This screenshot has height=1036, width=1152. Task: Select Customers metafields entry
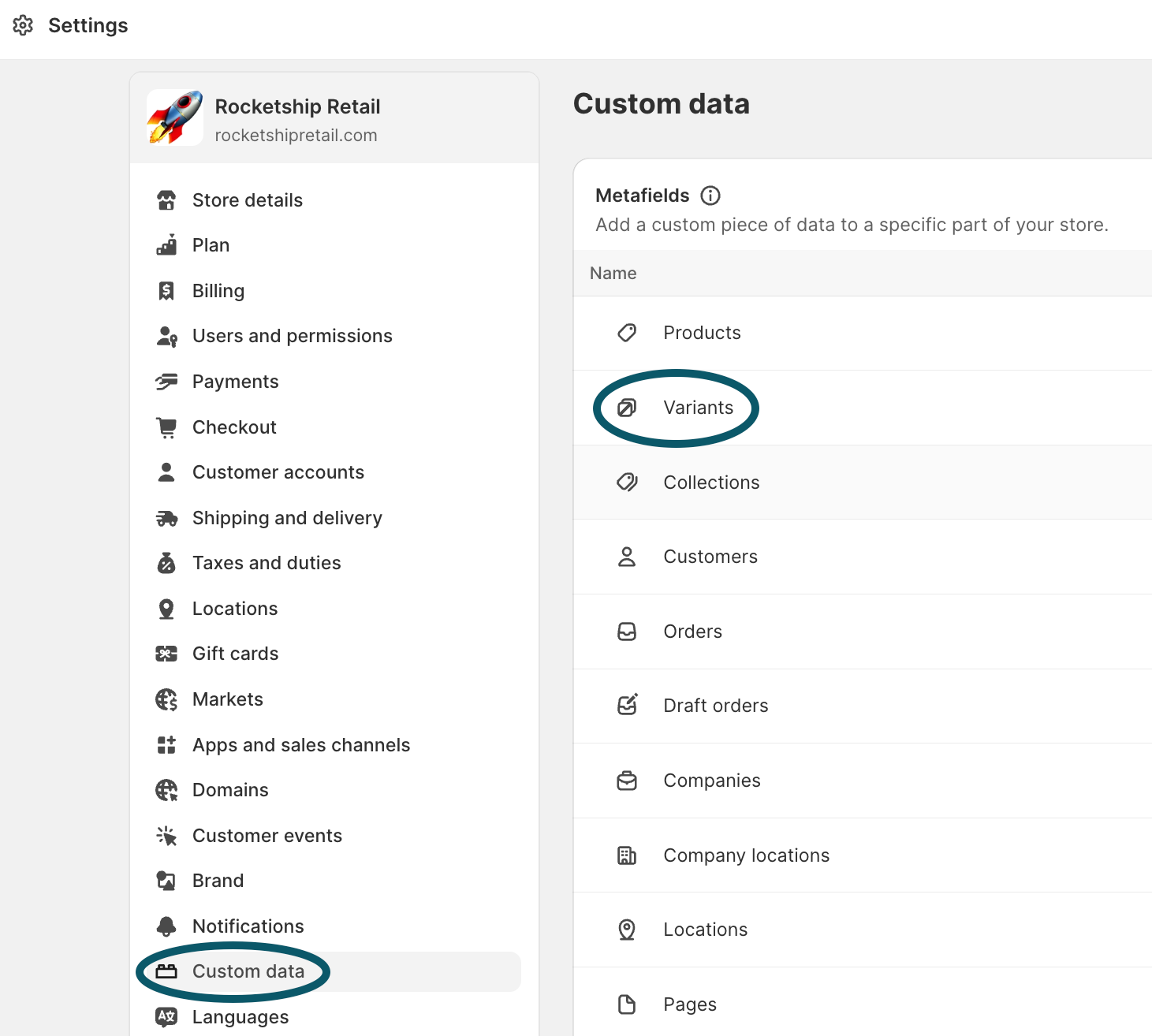tap(710, 557)
